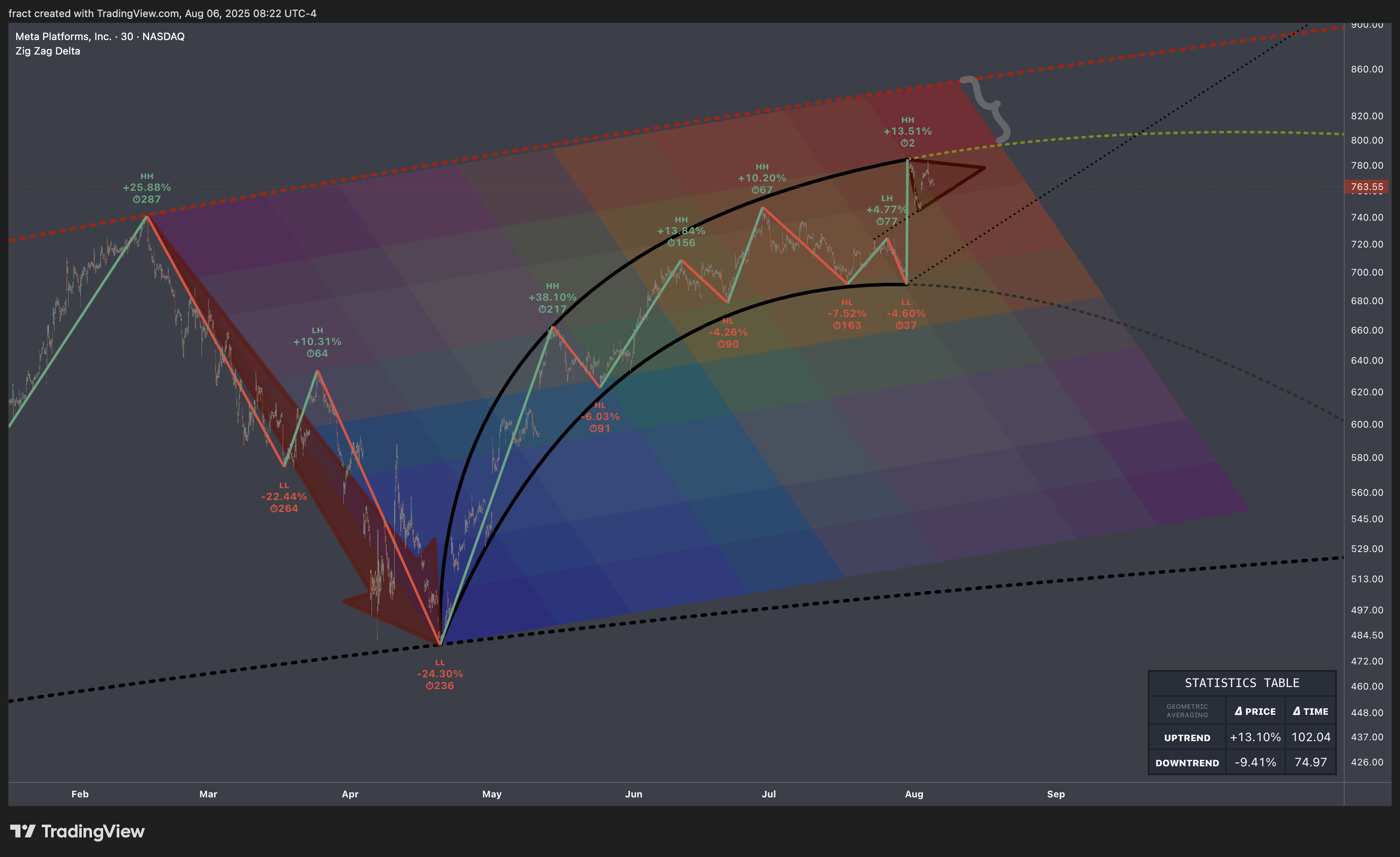Click 545.00 on the price scale
This screenshot has width=1400, height=857.
1367,519
